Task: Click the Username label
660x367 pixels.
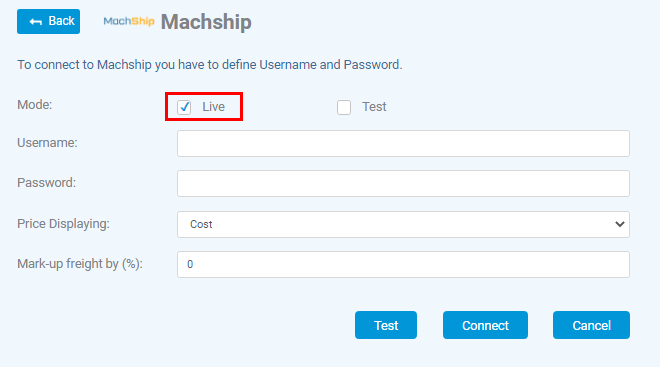Action: 47,143
